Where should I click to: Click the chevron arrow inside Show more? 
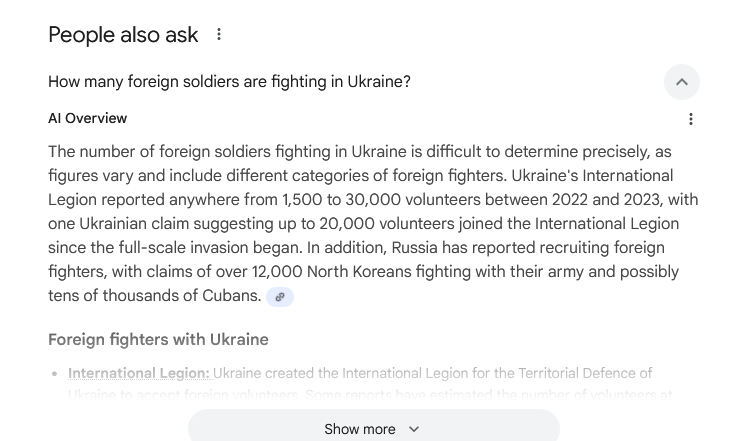414,429
